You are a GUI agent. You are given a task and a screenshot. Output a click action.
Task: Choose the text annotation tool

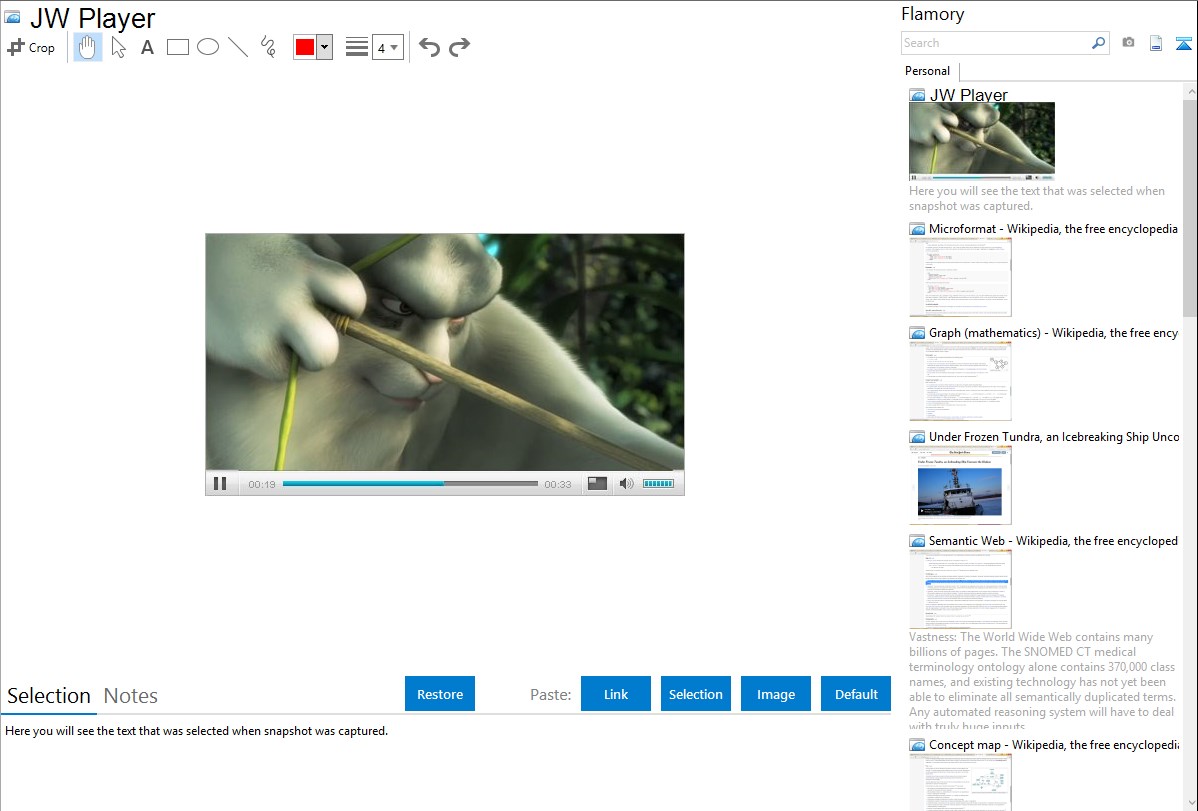click(x=147, y=47)
